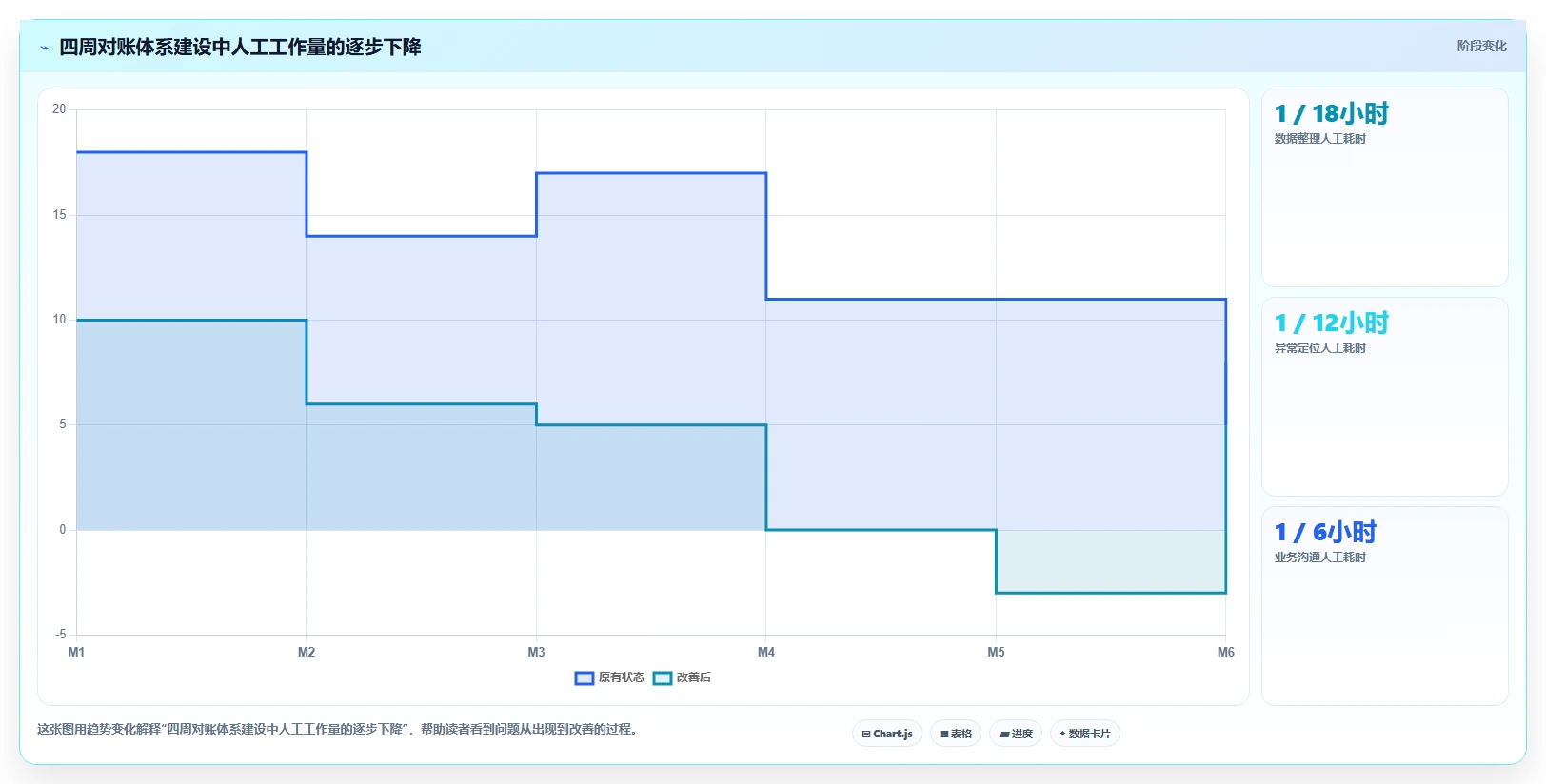Click the M6 x-axis label

point(1226,652)
